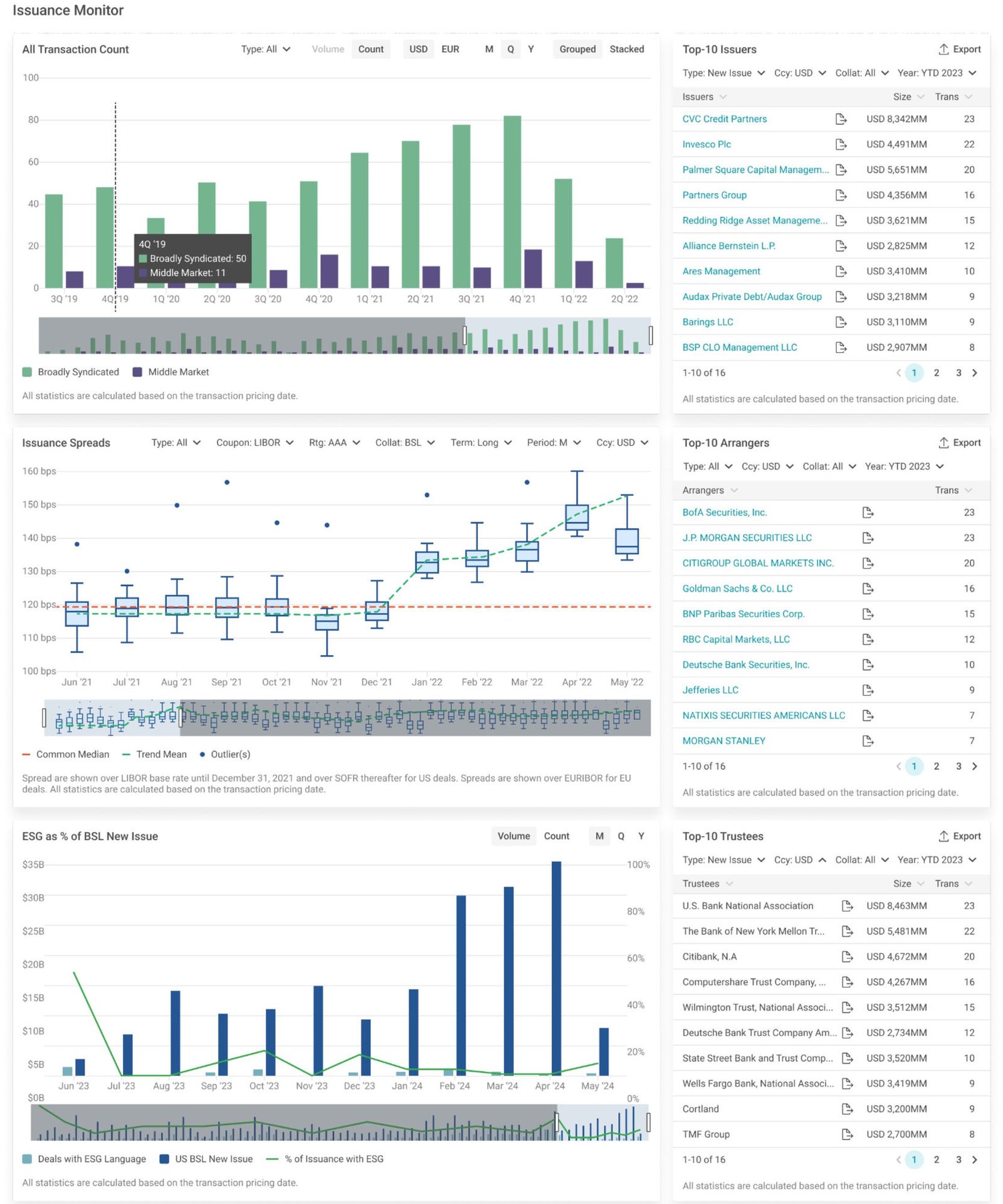Open document icon for BofA Securities, Inc.

point(868,513)
